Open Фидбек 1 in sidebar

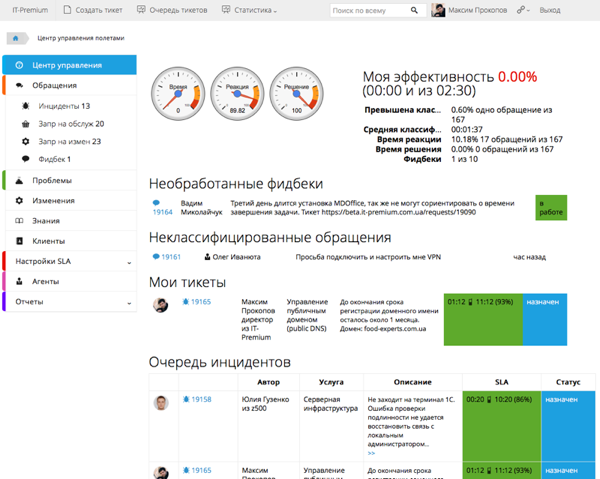pos(55,159)
